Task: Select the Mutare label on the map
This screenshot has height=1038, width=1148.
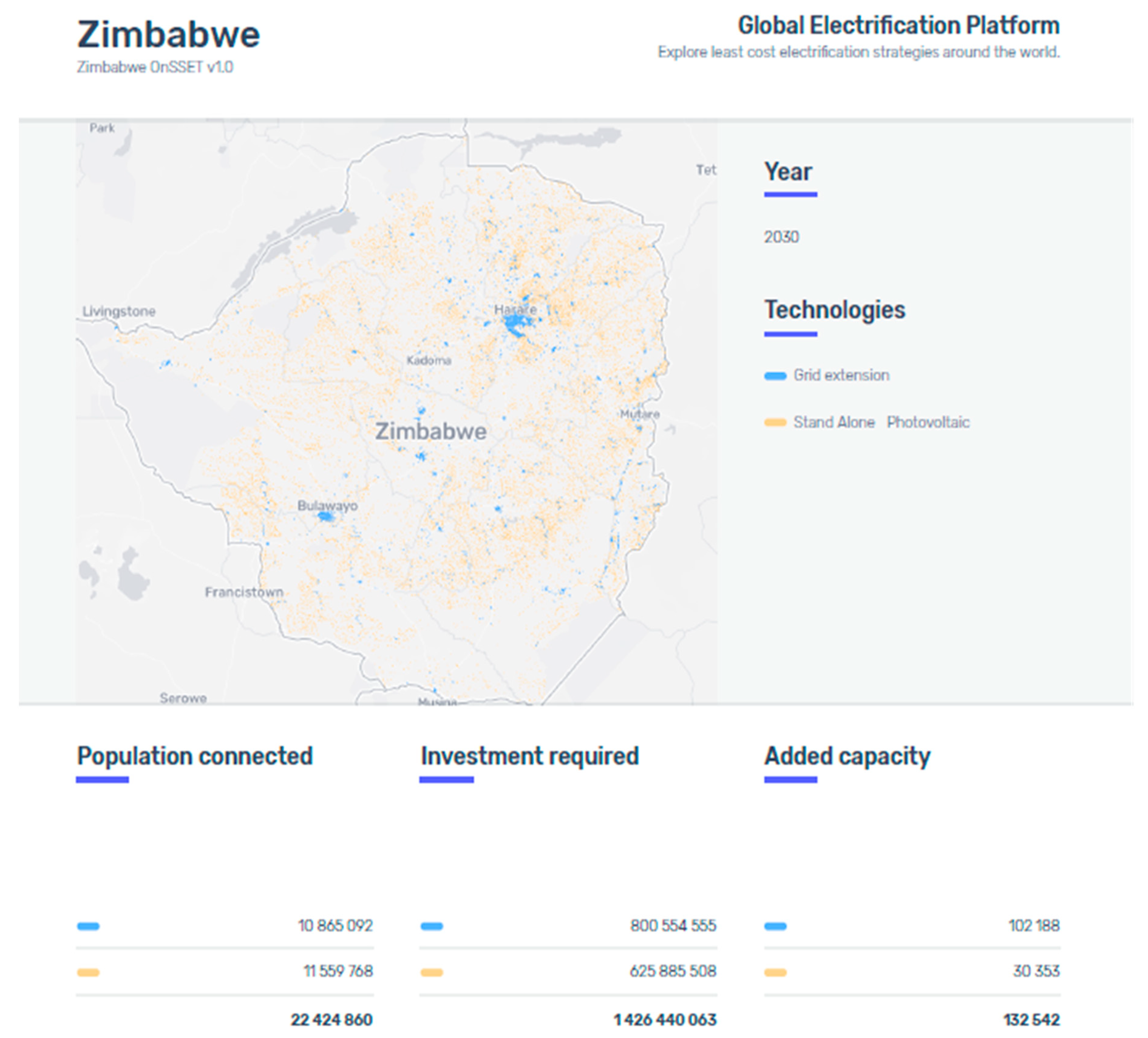Action: 640,414
